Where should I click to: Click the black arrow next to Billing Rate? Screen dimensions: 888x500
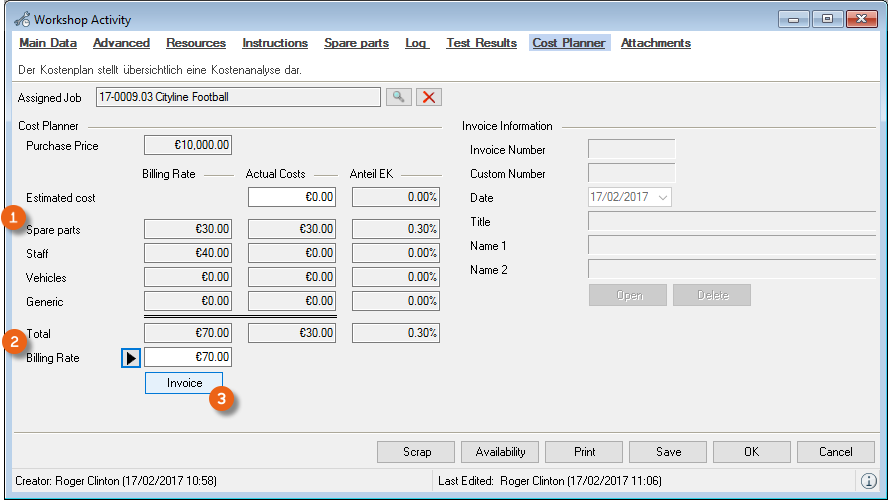(x=131, y=358)
